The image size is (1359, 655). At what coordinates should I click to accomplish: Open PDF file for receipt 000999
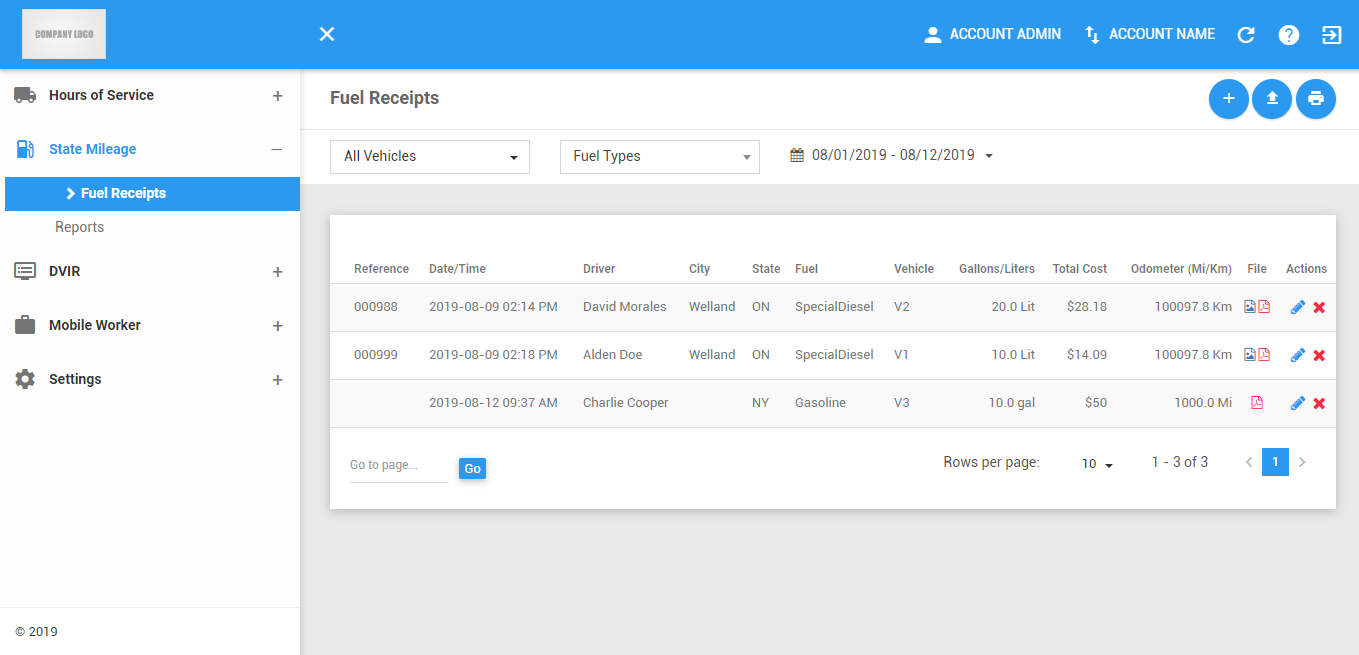[1263, 355]
